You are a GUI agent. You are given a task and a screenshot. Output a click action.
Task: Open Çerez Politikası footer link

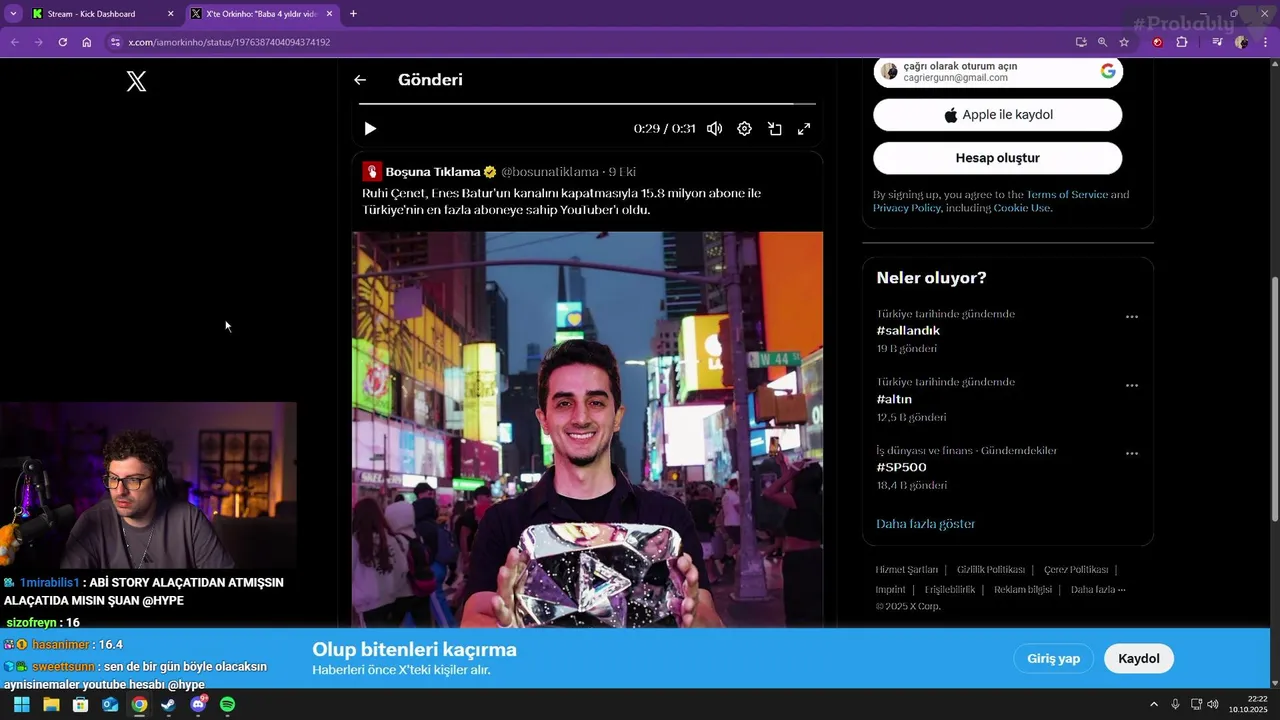pos(1076,570)
